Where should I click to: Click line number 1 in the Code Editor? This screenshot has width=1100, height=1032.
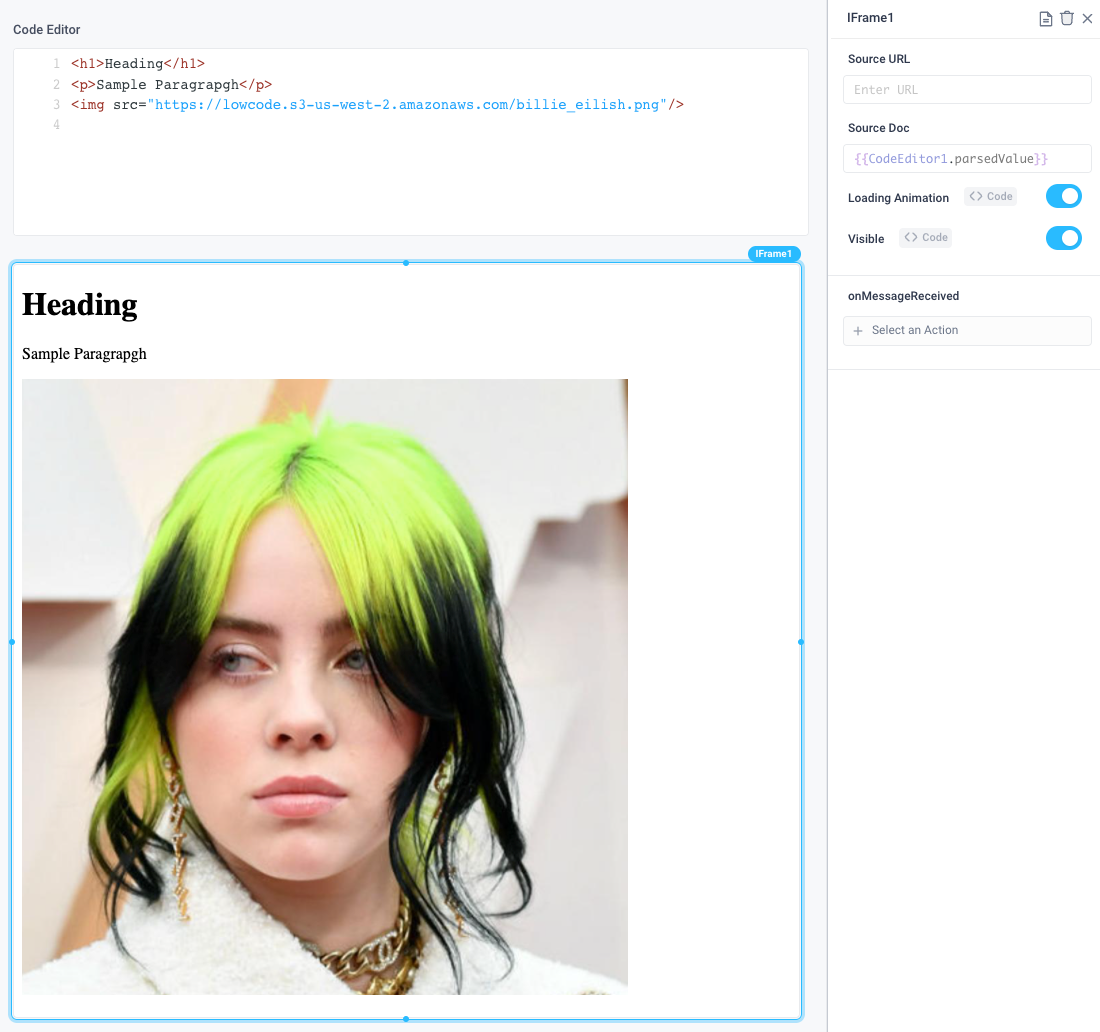tap(56, 63)
